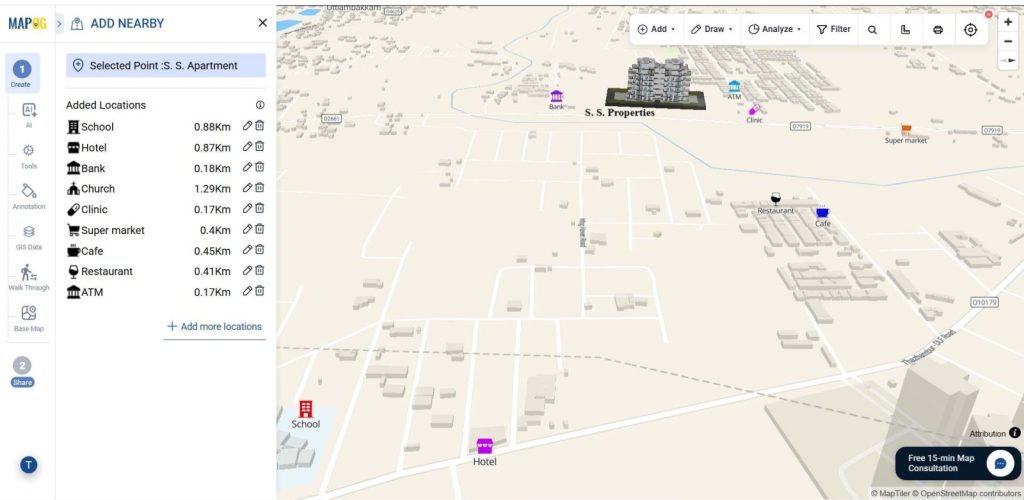Open the GIS Data sidebar section

(x=29, y=238)
